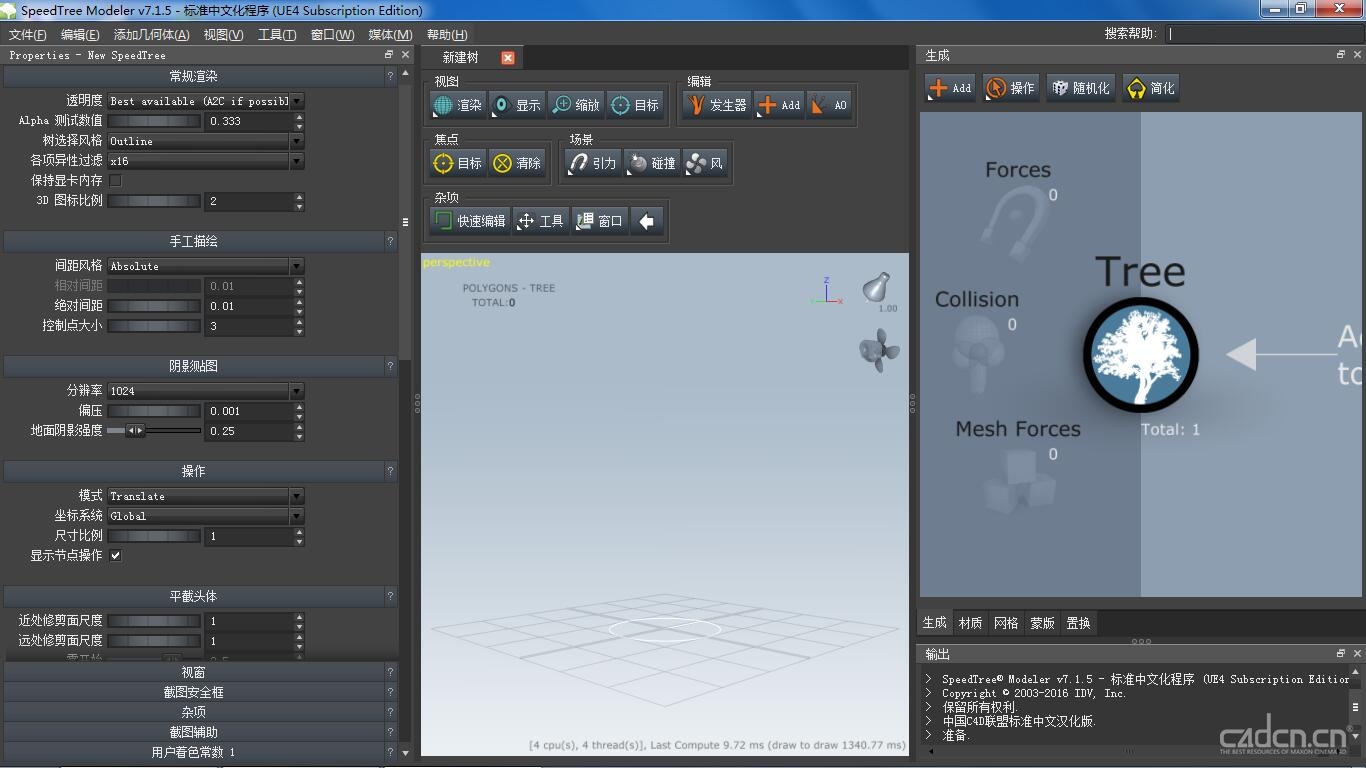Screen dimensions: 1366x768
Task: Click the 偏压 0.001 value field
Action: coord(250,411)
